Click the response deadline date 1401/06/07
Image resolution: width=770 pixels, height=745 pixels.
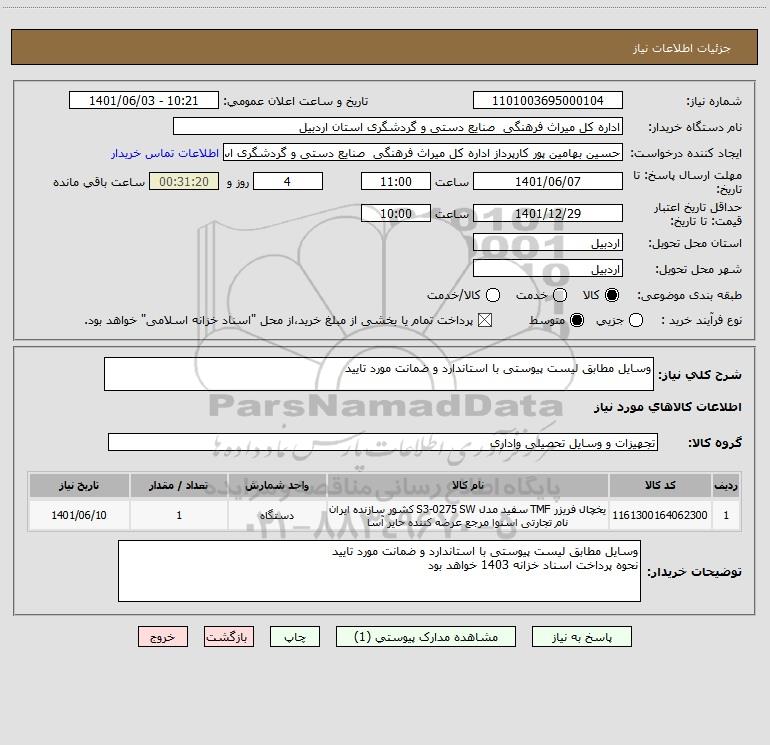[x=548, y=181]
